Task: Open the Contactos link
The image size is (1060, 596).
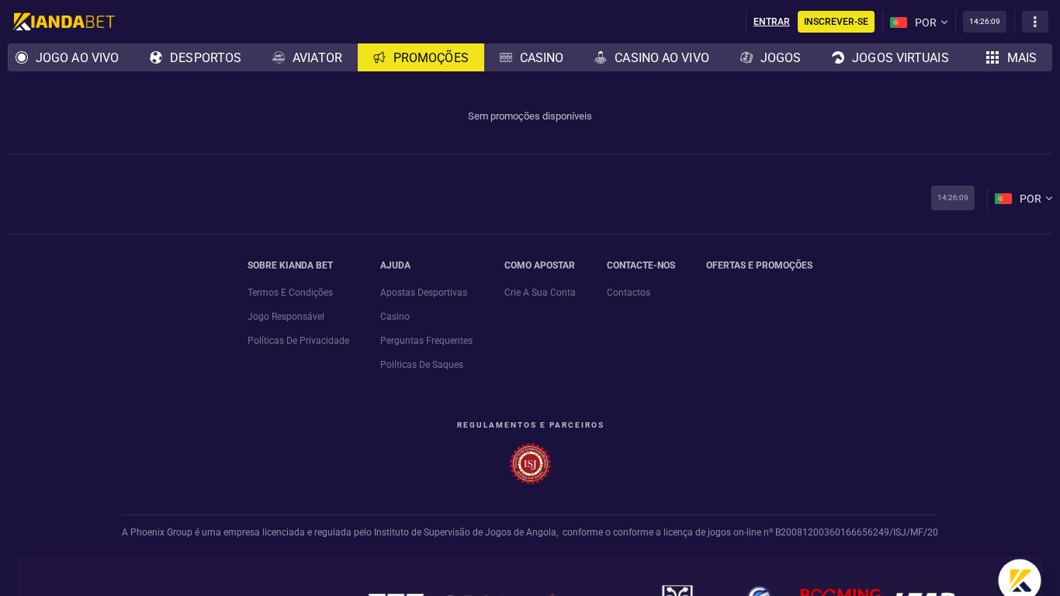Action: 628,293
